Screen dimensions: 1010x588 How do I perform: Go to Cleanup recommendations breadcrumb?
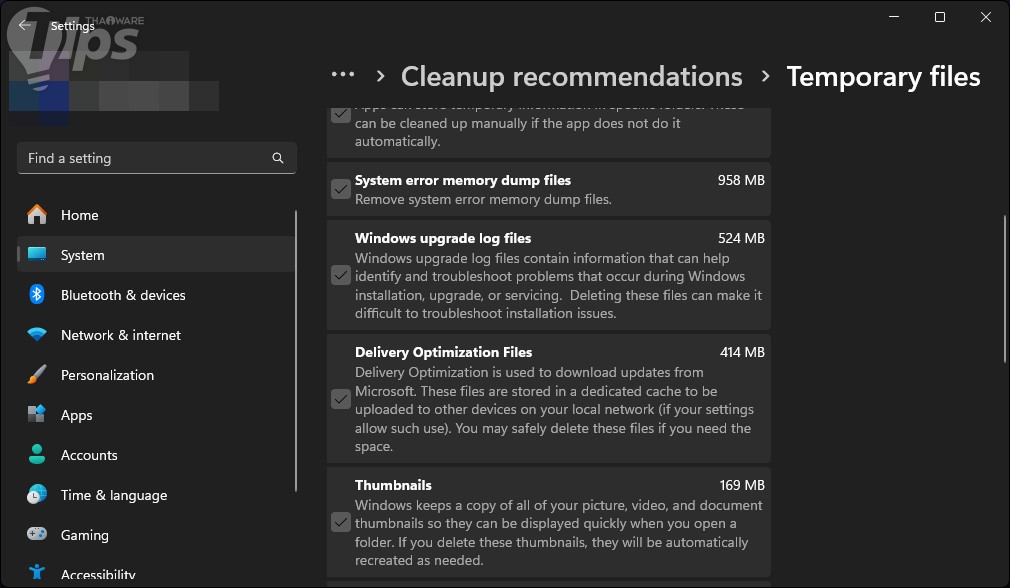point(571,77)
